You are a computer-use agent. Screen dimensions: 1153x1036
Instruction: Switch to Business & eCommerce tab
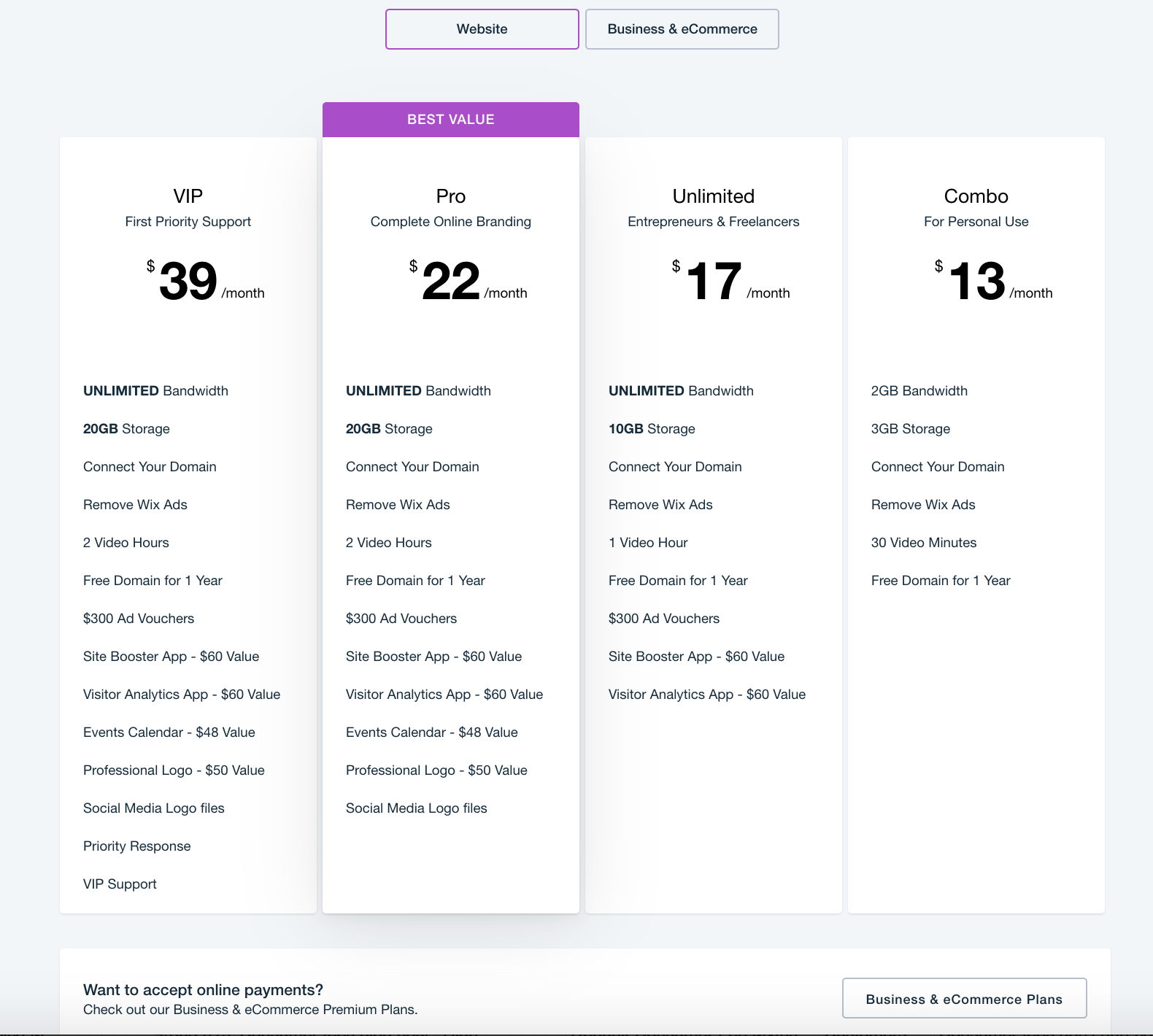click(682, 29)
